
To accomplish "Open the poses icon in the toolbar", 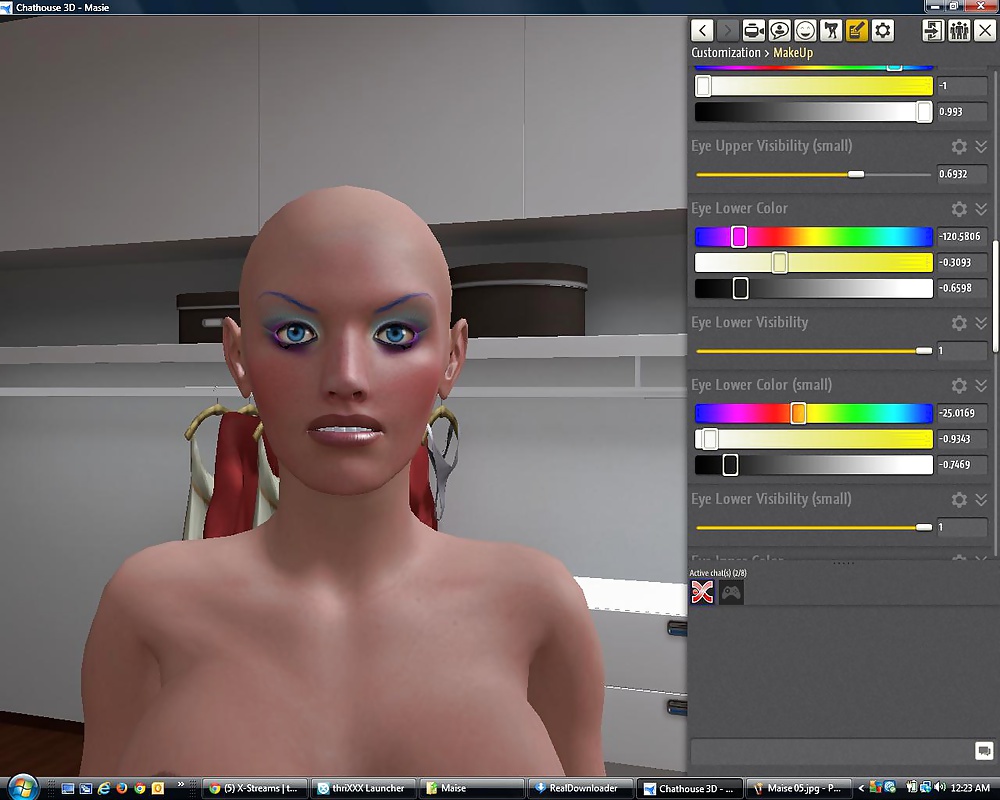I will [x=831, y=30].
